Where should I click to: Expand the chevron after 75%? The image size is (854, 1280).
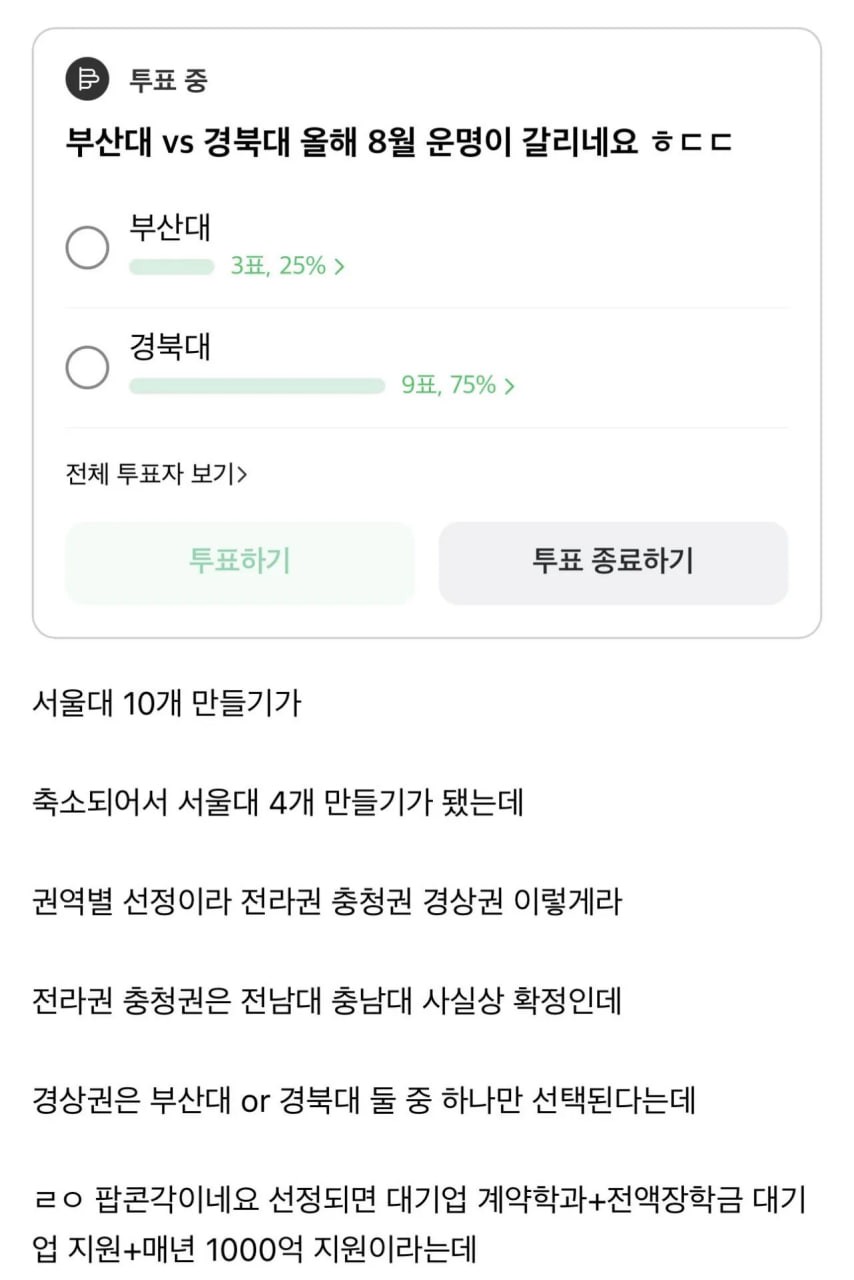point(510,386)
